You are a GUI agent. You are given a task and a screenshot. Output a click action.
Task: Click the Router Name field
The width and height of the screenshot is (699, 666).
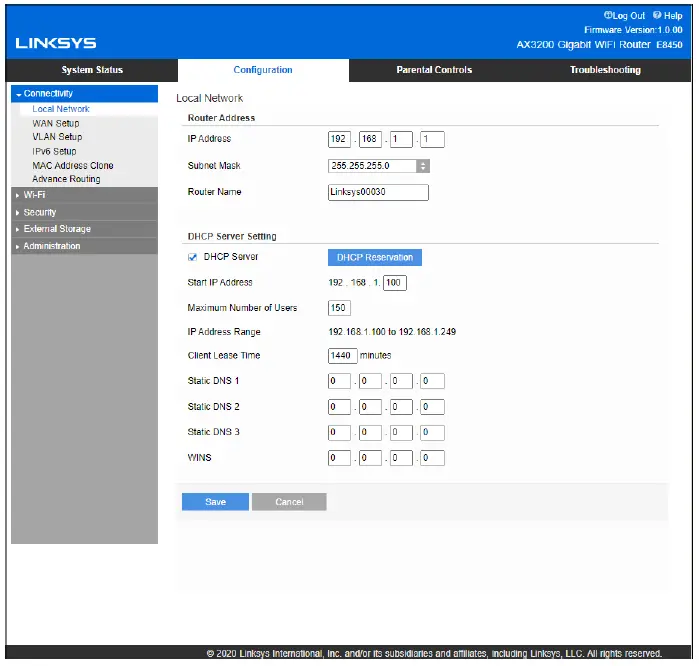coord(378,192)
